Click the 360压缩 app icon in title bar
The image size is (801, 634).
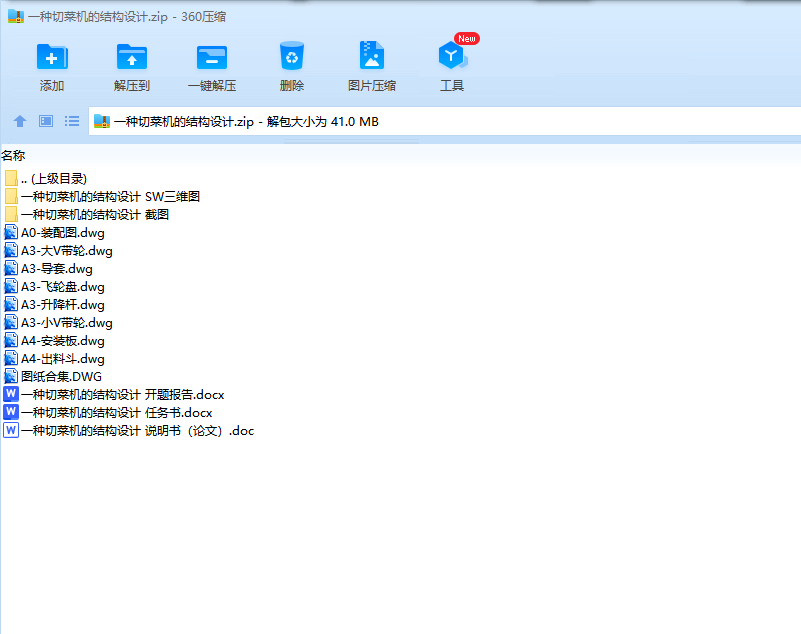[16, 16]
